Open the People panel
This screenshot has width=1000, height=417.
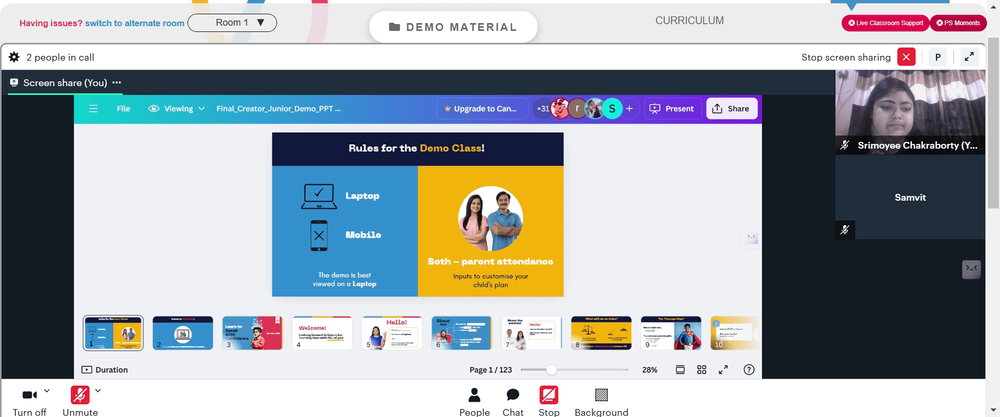474,402
